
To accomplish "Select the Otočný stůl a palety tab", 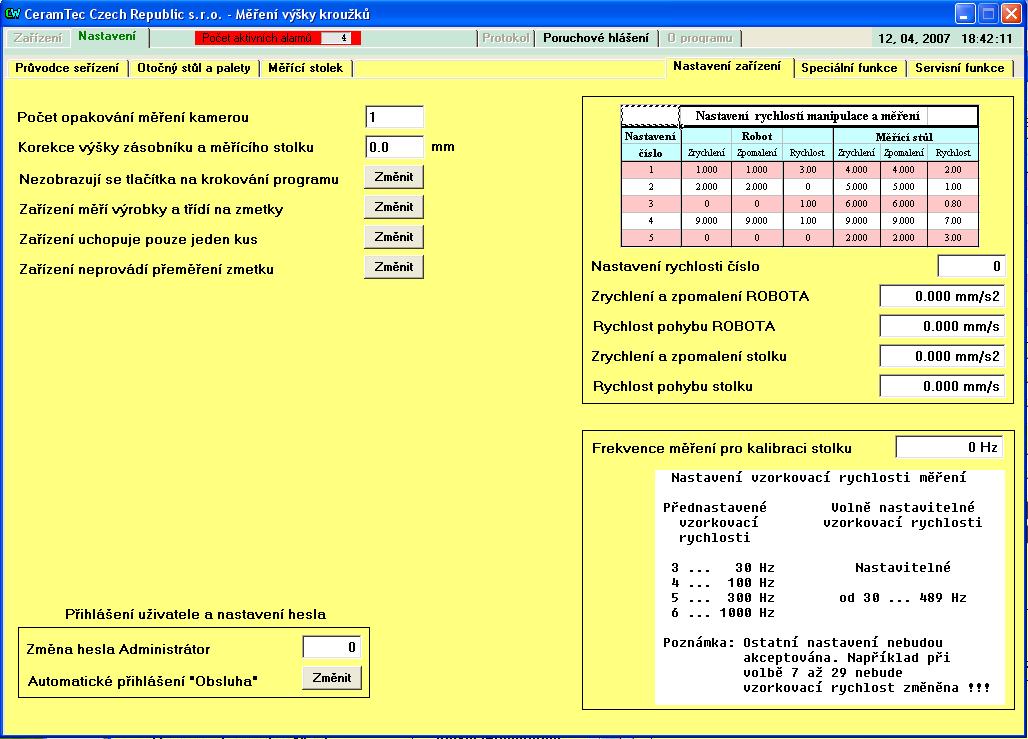I will 194,68.
